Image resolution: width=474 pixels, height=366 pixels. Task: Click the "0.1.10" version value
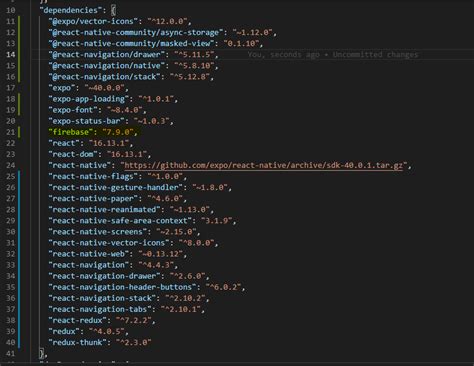click(242, 43)
